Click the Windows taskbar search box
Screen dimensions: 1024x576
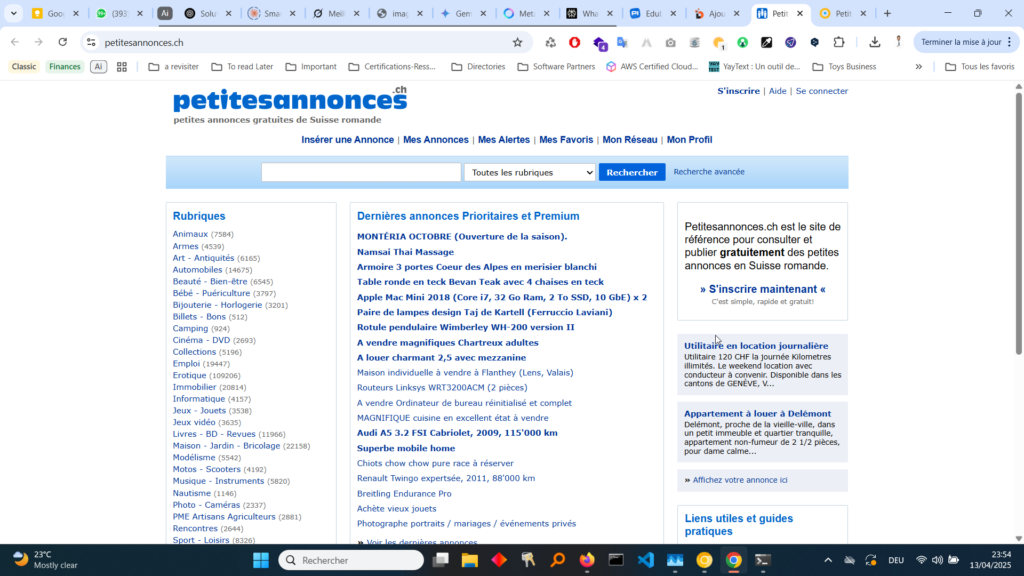pyautogui.click(x=351, y=560)
